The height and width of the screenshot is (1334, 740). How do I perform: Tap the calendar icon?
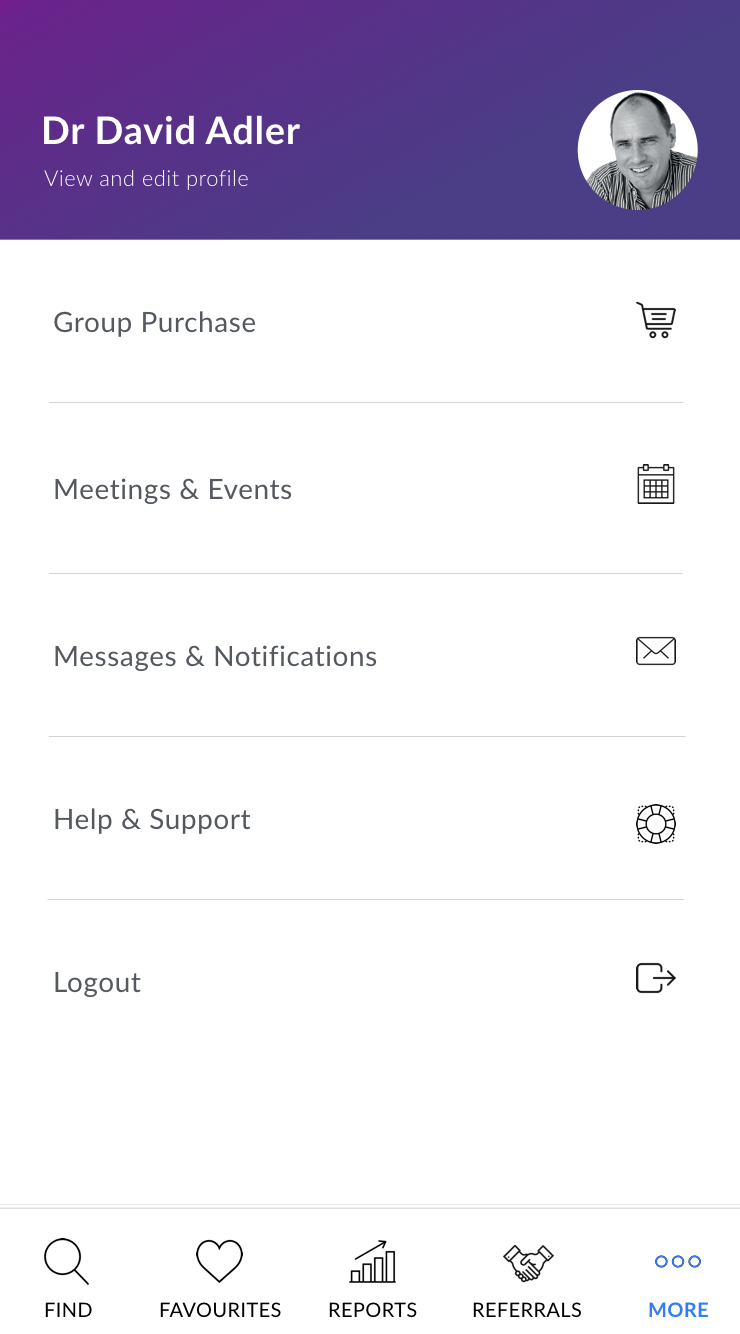[x=656, y=484]
